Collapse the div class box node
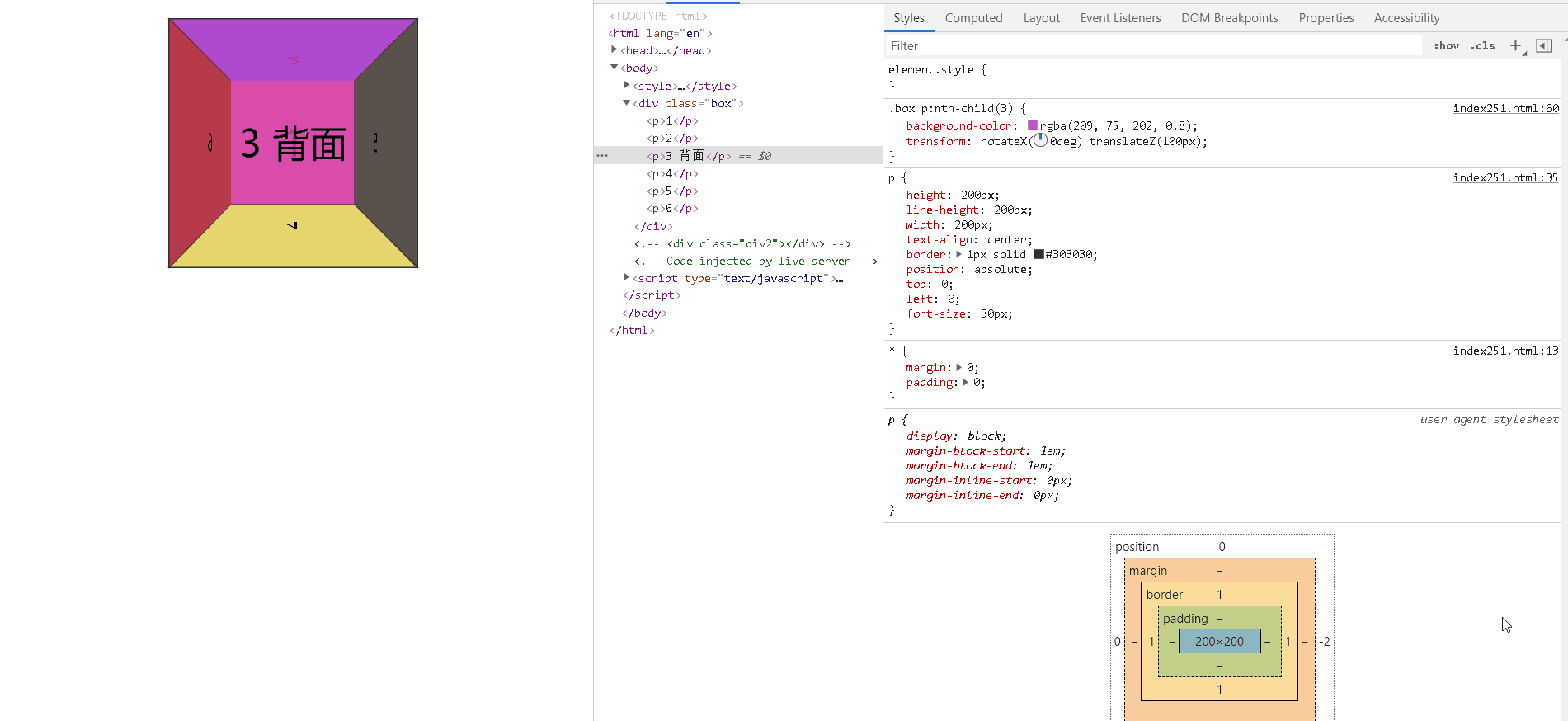Image resolution: width=1568 pixels, height=721 pixels. click(x=626, y=103)
